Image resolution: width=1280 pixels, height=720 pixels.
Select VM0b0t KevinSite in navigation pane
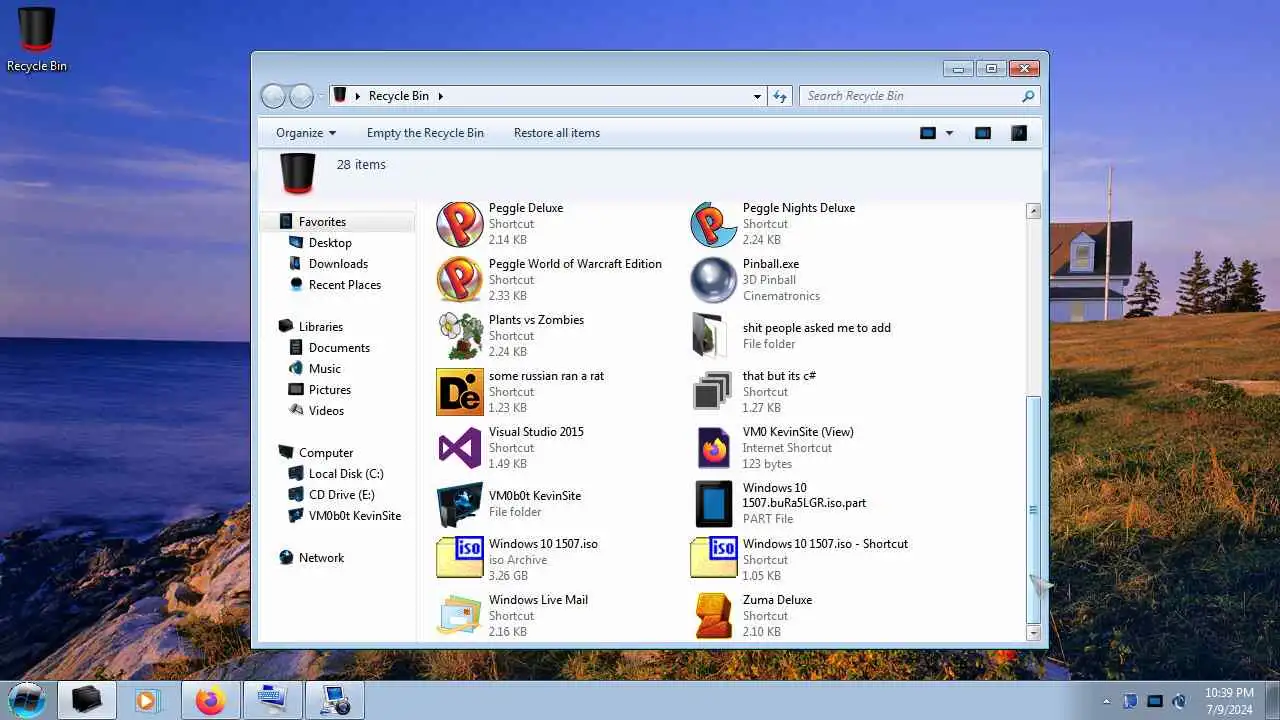pos(344,516)
